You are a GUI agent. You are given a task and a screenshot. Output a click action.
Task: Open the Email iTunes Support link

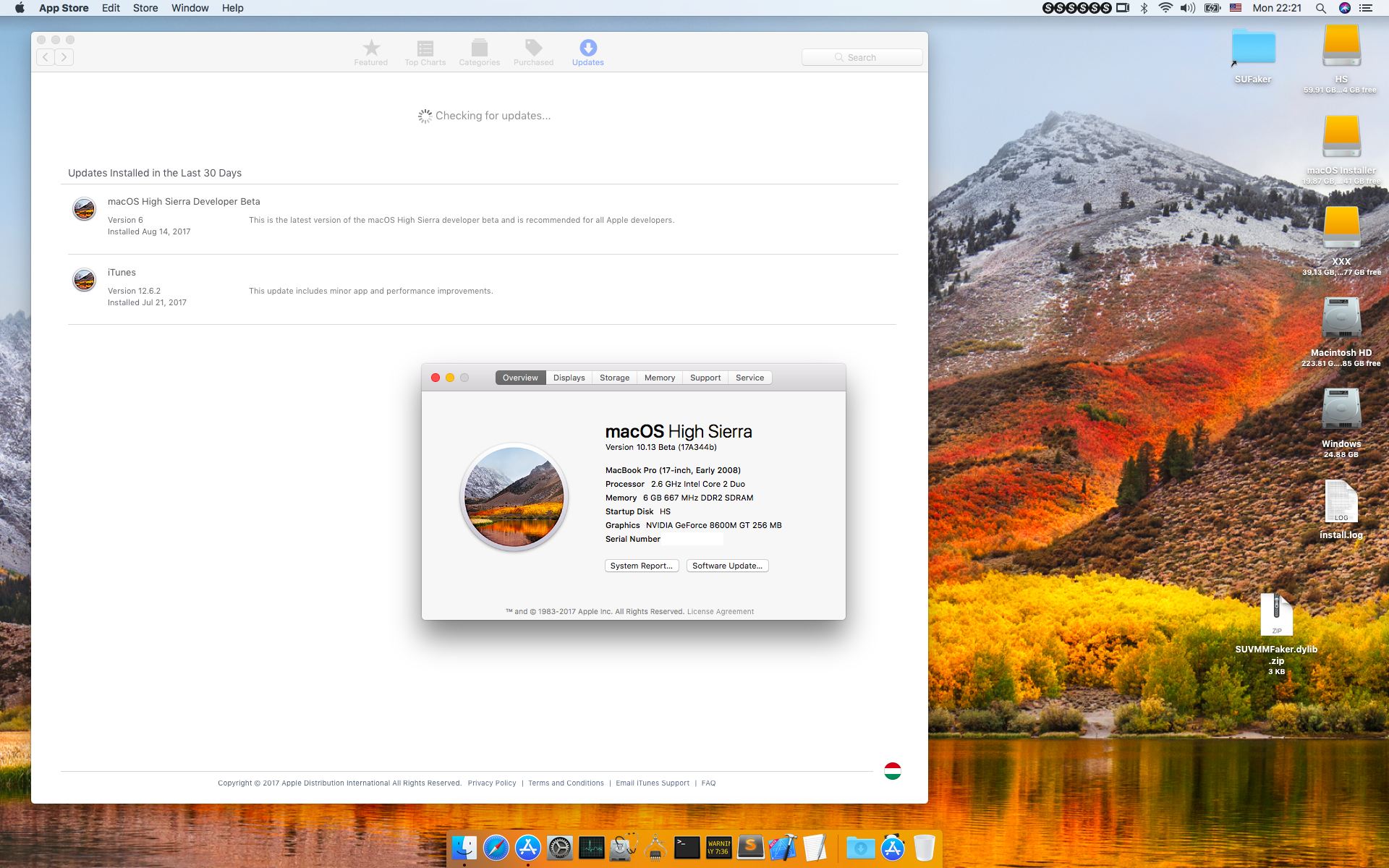click(x=653, y=783)
